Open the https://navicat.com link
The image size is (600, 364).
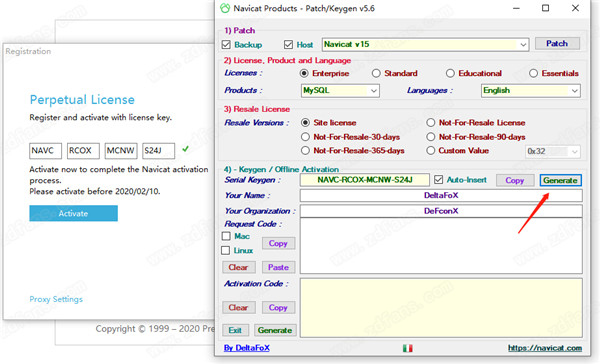click(545, 348)
